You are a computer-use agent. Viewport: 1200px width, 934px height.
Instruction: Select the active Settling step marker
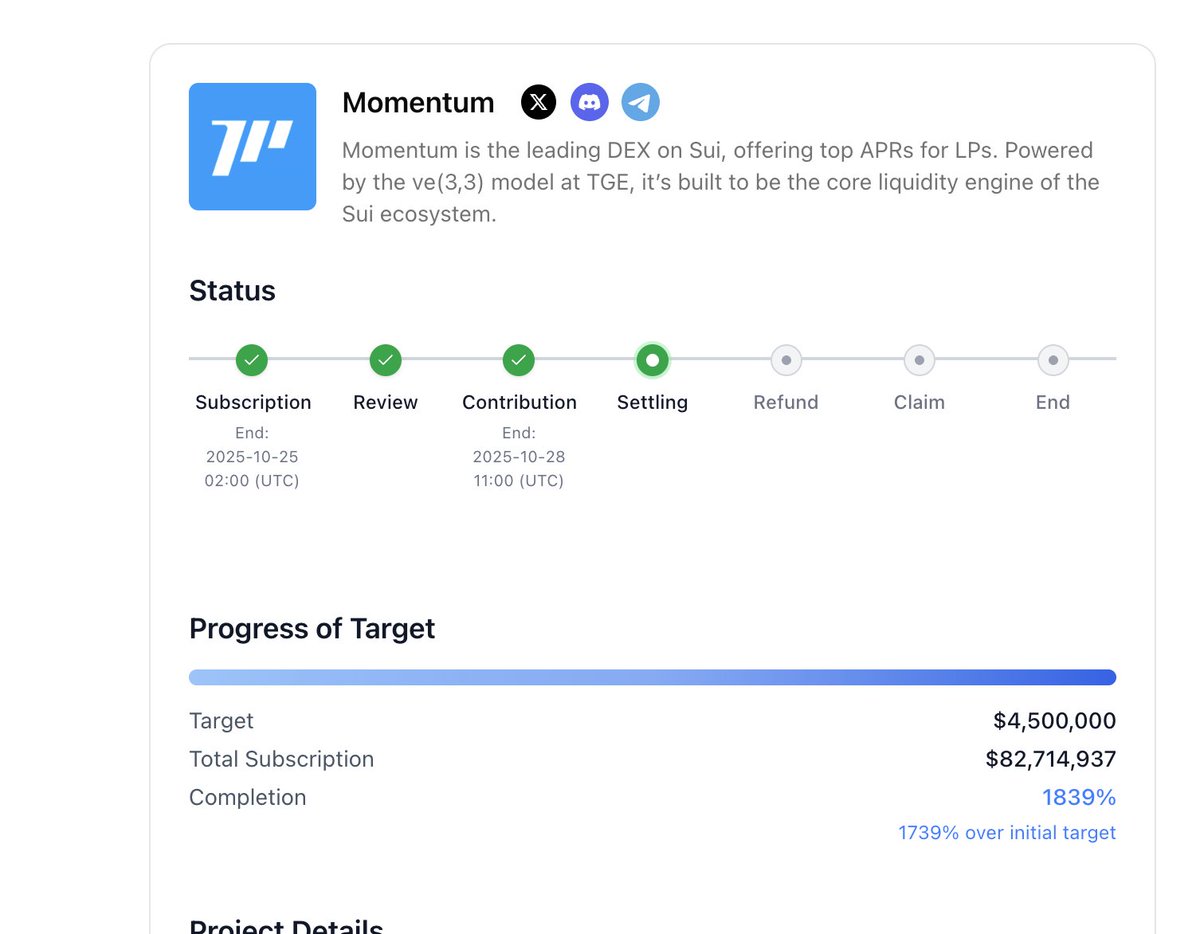point(652,359)
